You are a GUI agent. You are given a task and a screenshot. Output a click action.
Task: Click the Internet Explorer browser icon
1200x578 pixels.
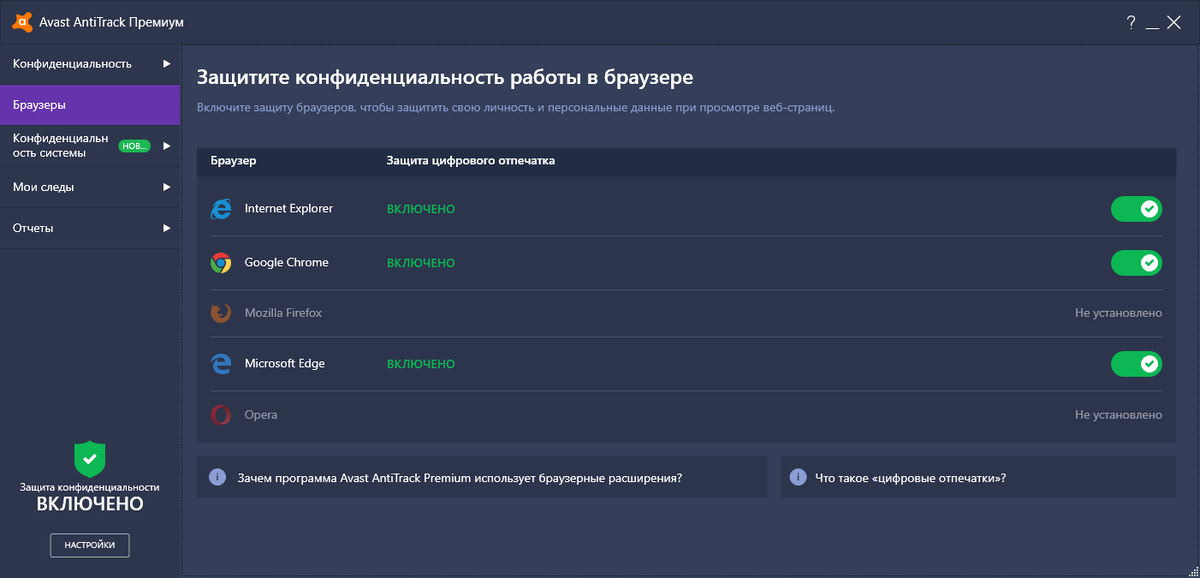tap(220, 209)
